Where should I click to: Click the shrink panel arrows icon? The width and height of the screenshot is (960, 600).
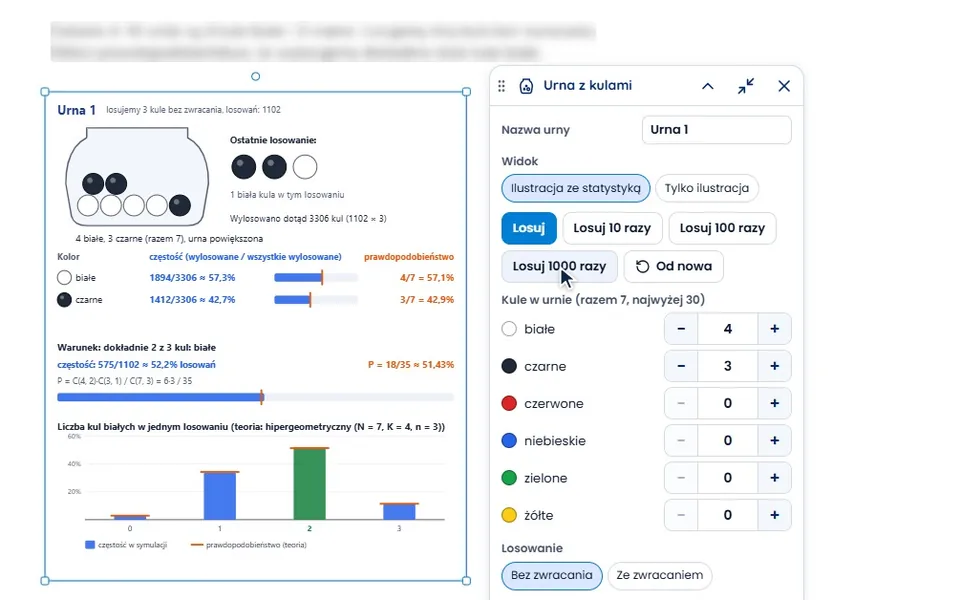point(746,86)
